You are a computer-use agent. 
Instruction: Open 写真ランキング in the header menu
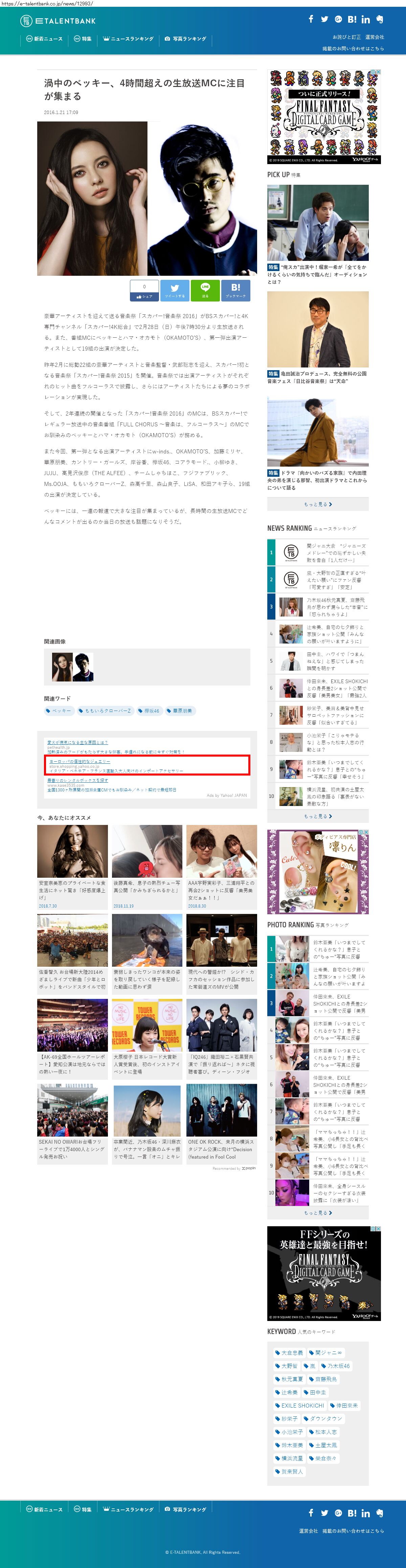click(x=186, y=38)
